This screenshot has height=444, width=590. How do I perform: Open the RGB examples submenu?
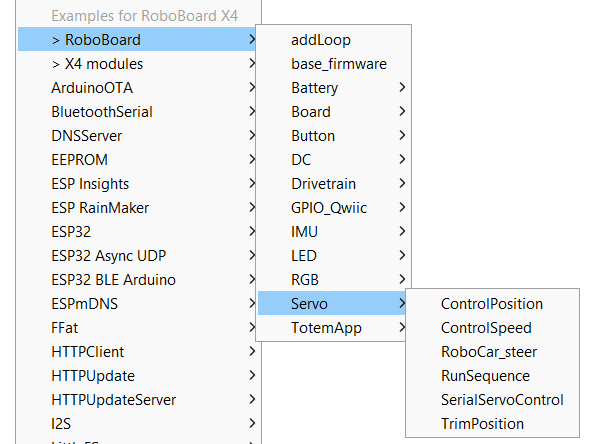pos(333,280)
